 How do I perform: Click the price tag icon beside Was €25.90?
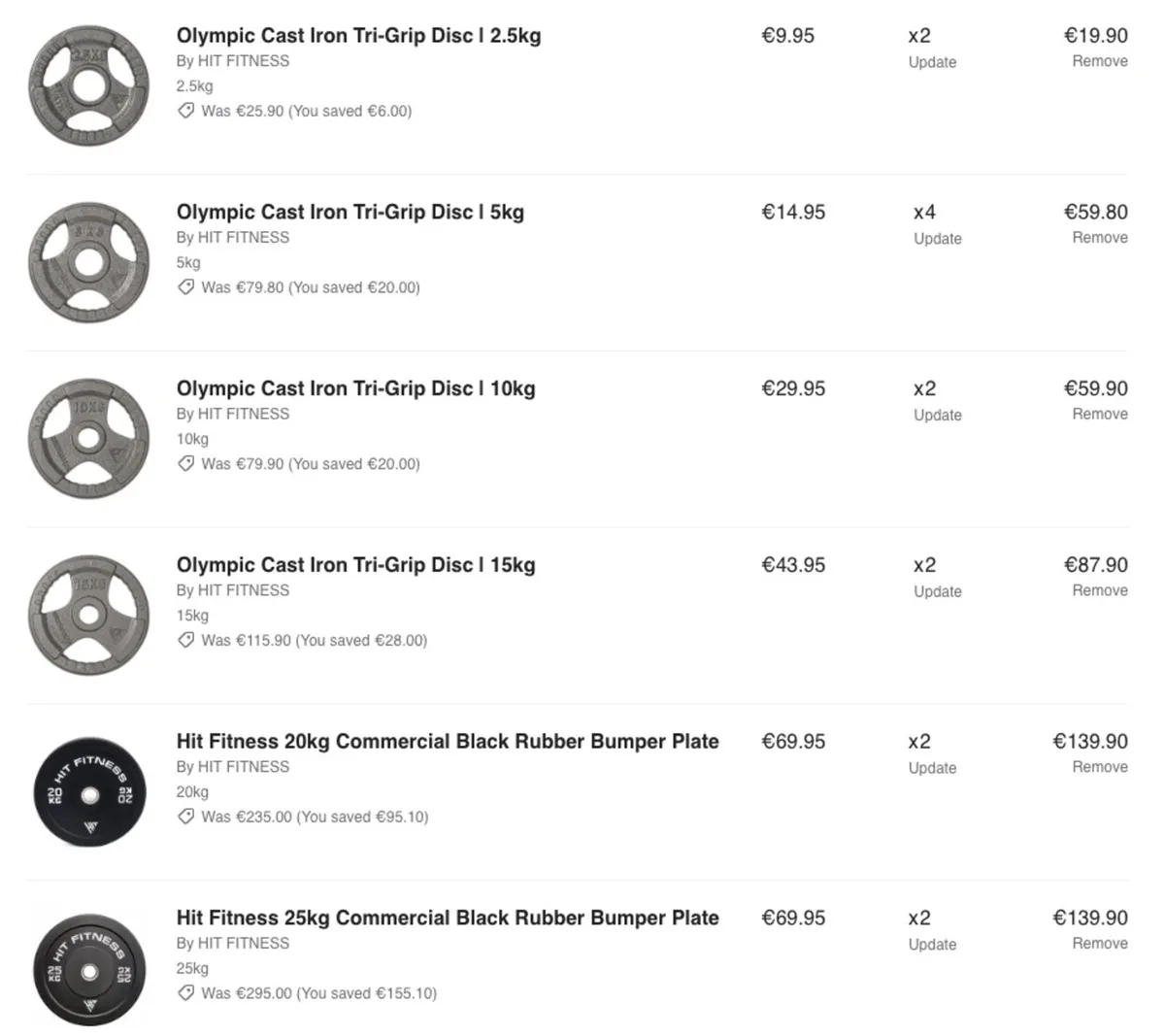click(x=185, y=111)
